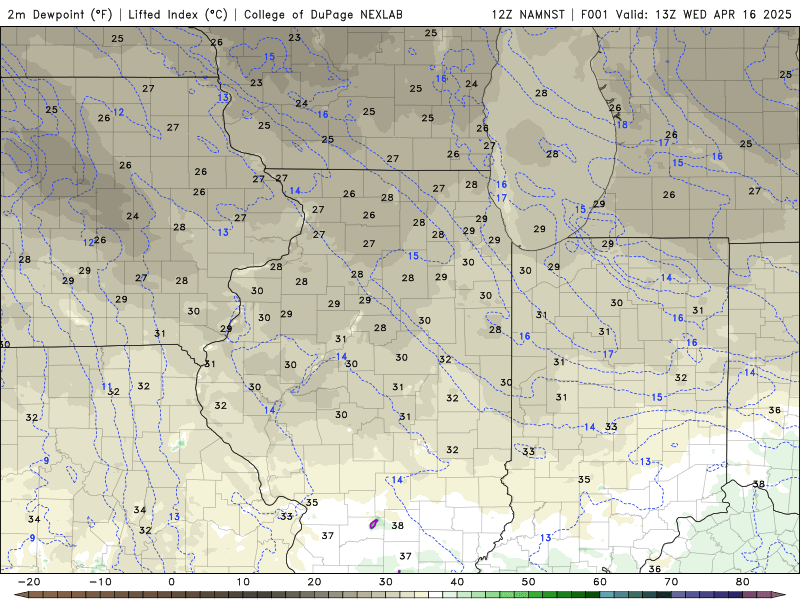Click the '-20' label on the color scale
The height and width of the screenshot is (600, 800).
click(x=29, y=582)
